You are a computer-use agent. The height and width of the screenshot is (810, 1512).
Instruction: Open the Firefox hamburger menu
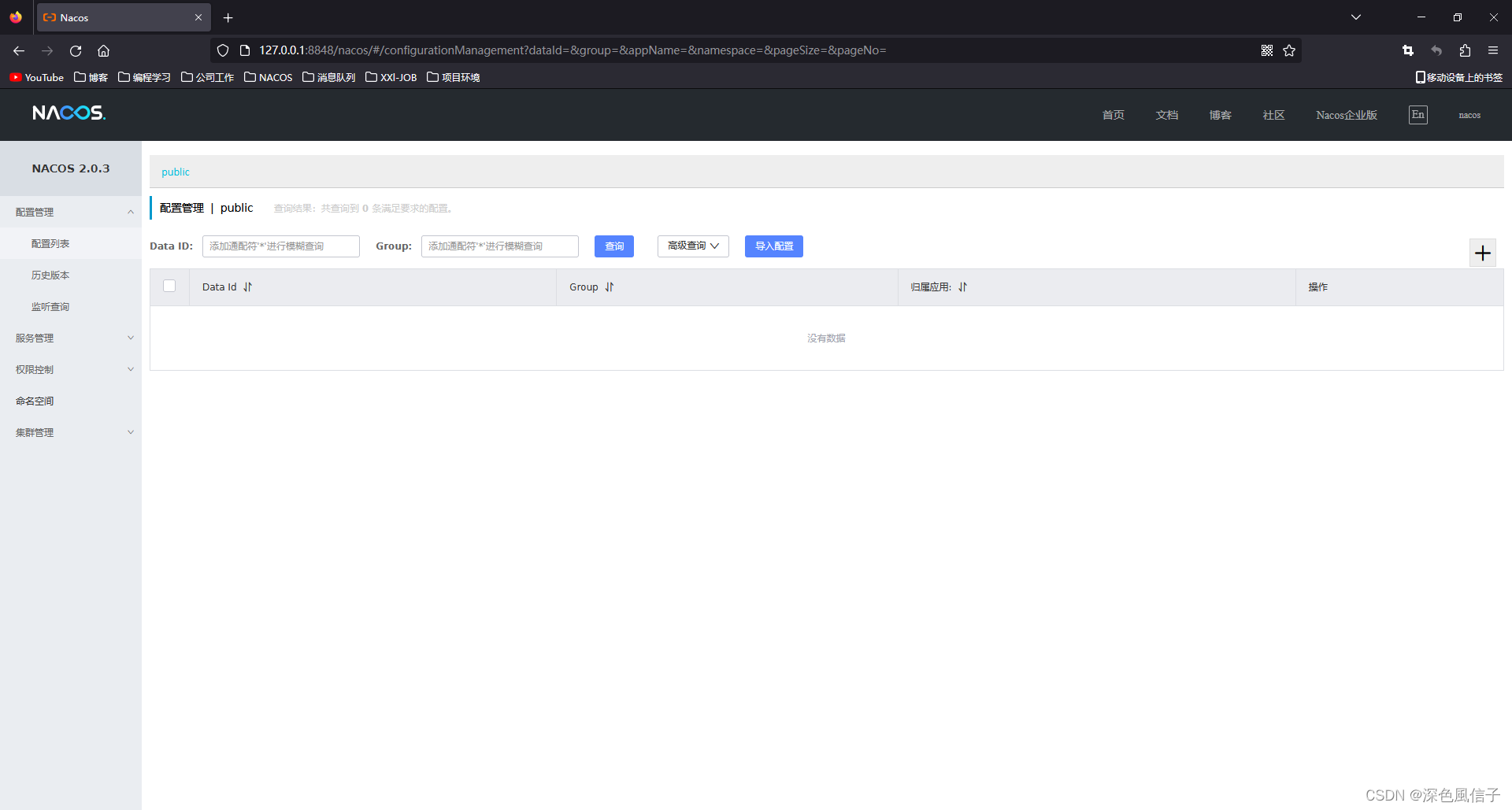pos(1493,50)
